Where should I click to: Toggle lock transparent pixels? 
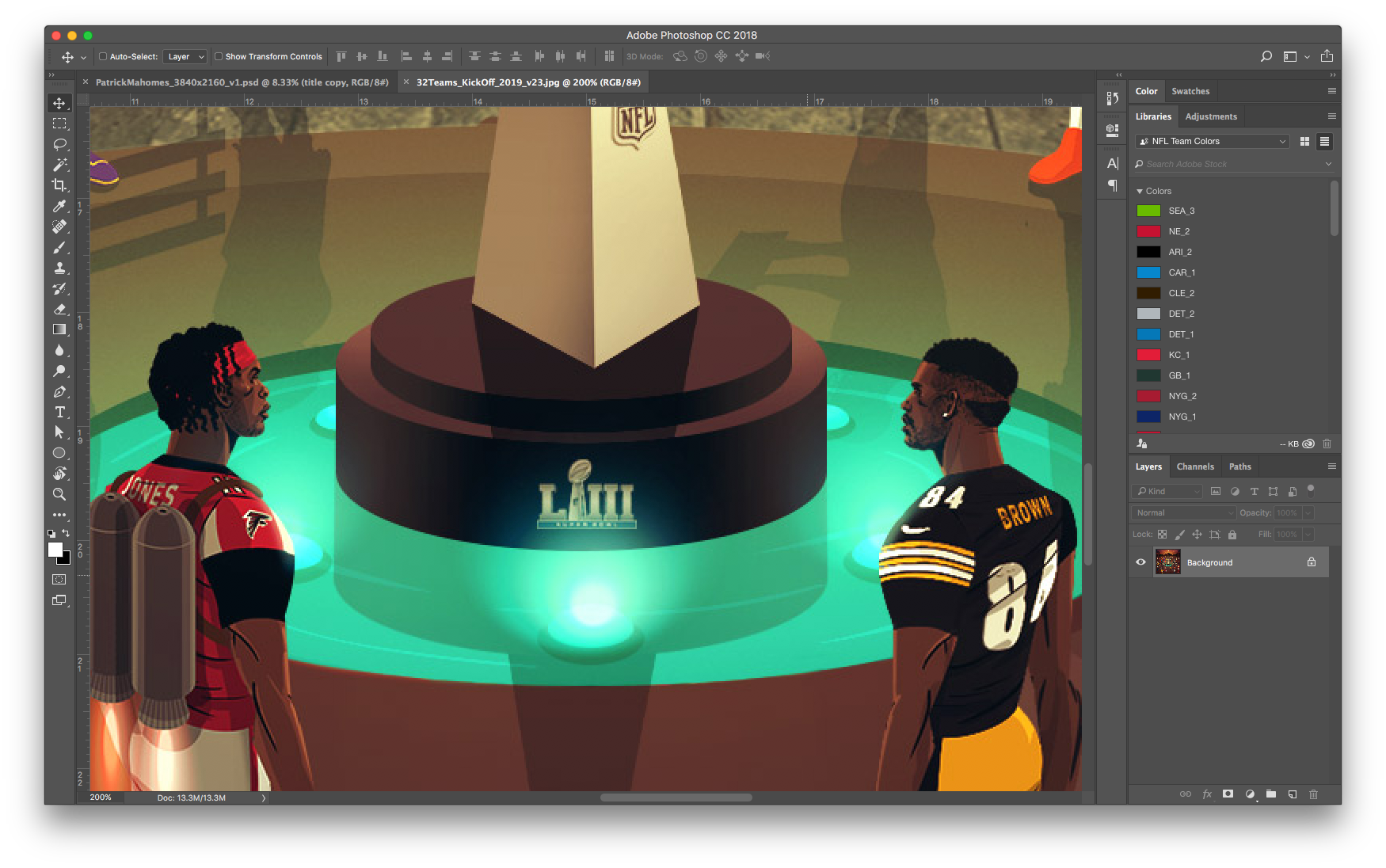tap(1162, 535)
